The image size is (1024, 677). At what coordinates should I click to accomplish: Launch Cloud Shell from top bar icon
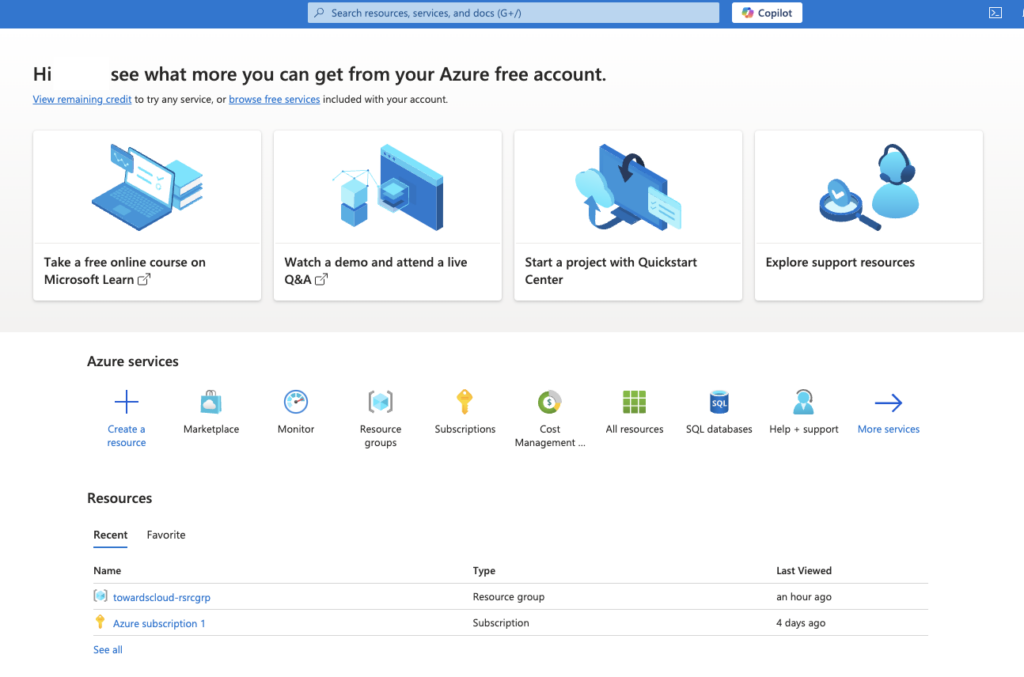tap(995, 12)
